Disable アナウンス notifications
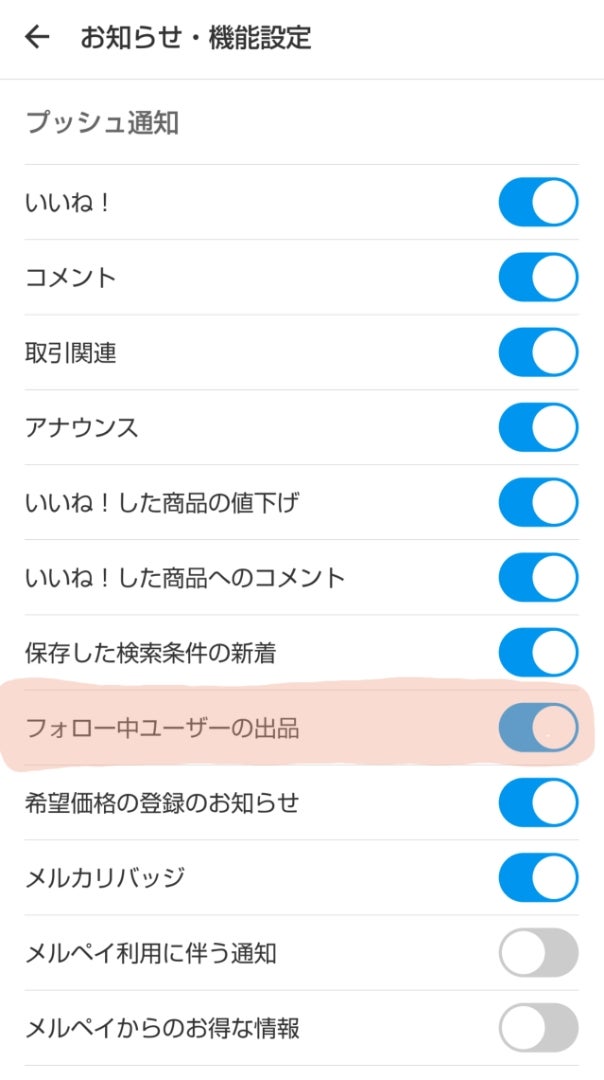This screenshot has height=1080, width=604. (x=539, y=427)
